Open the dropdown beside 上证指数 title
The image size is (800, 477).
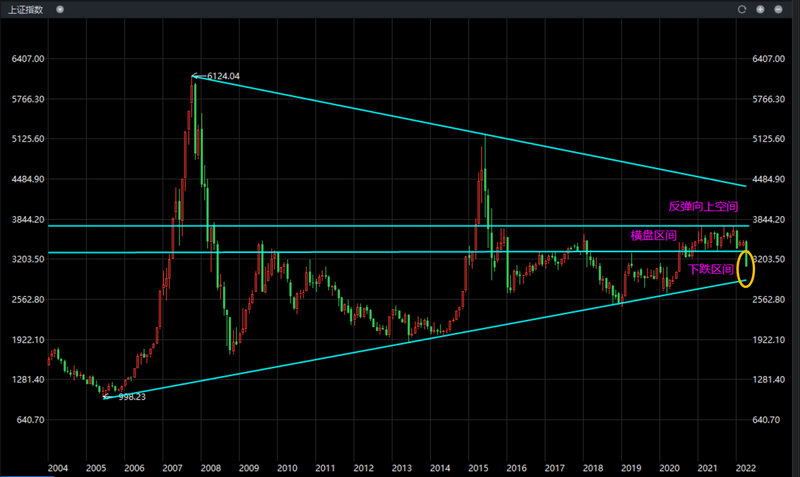60,9
